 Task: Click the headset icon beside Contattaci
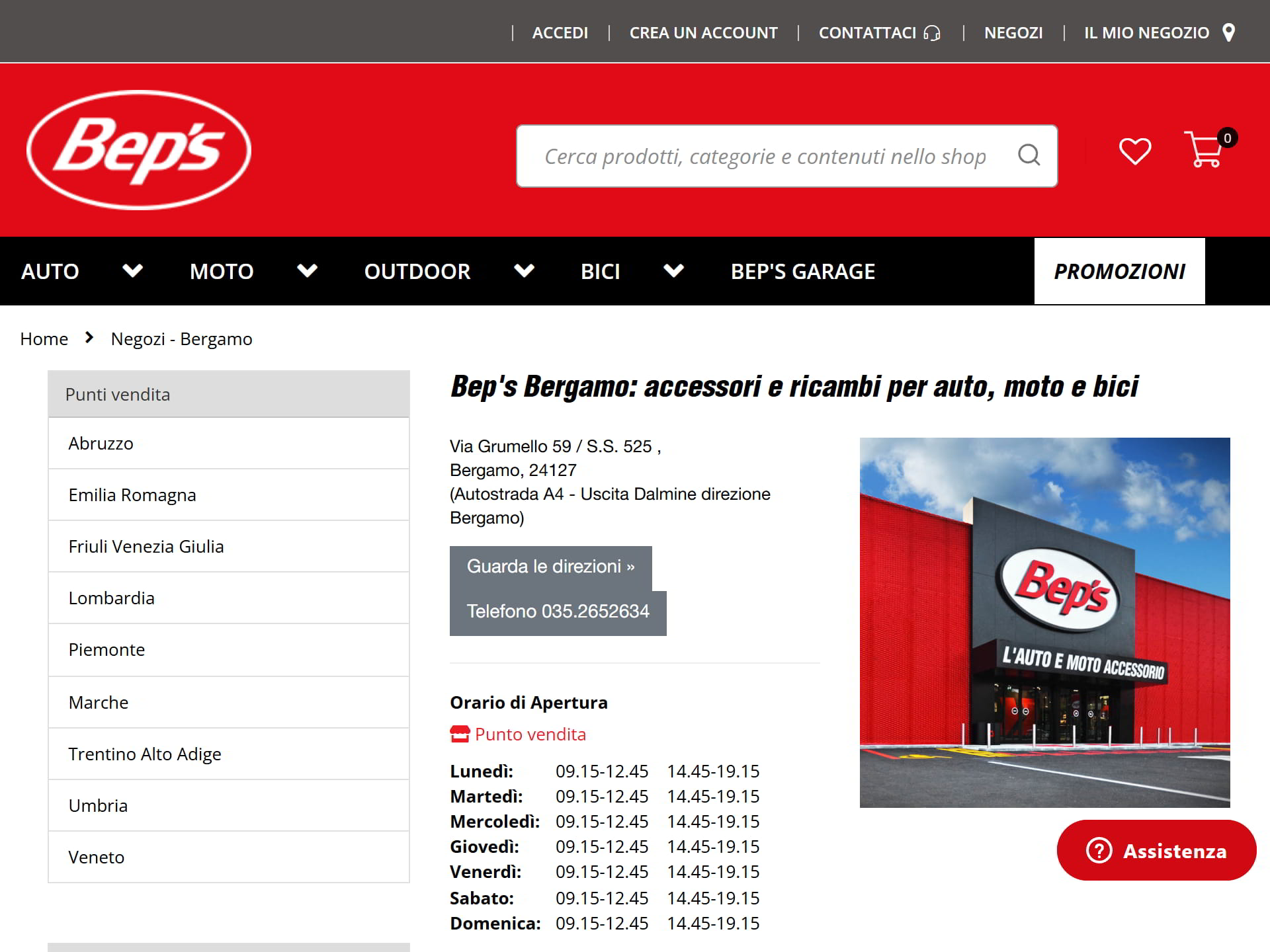point(932,32)
